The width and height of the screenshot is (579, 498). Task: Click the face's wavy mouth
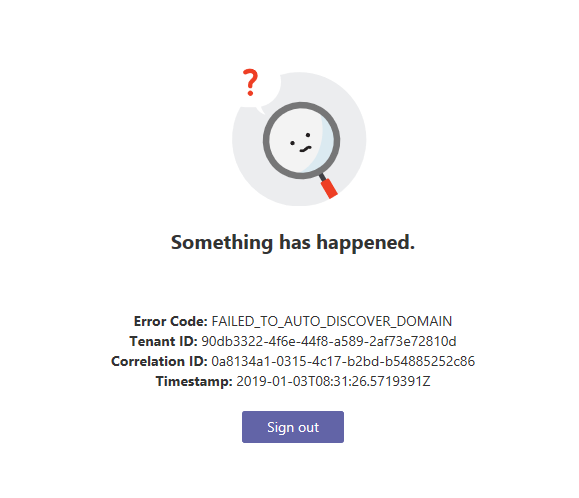click(x=305, y=149)
